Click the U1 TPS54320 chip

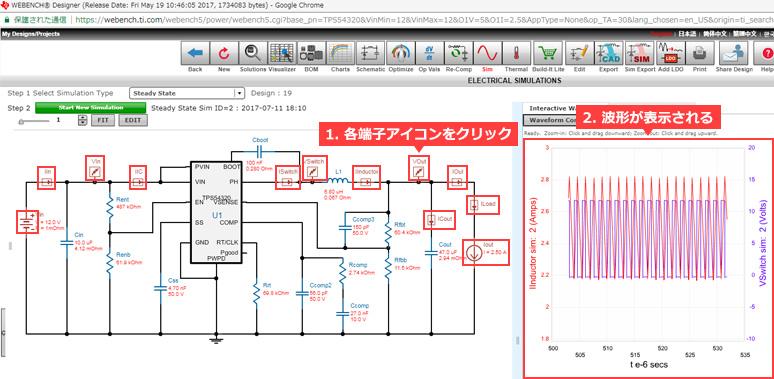[216, 212]
